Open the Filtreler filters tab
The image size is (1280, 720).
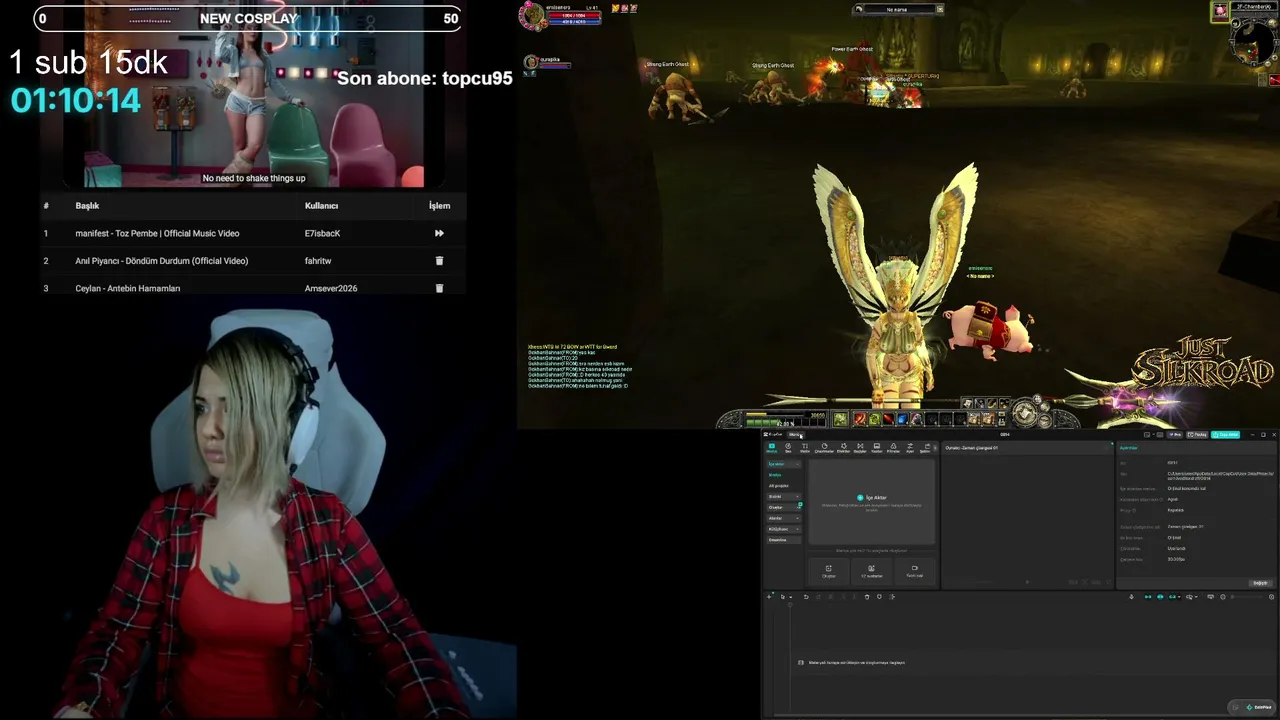click(x=893, y=448)
